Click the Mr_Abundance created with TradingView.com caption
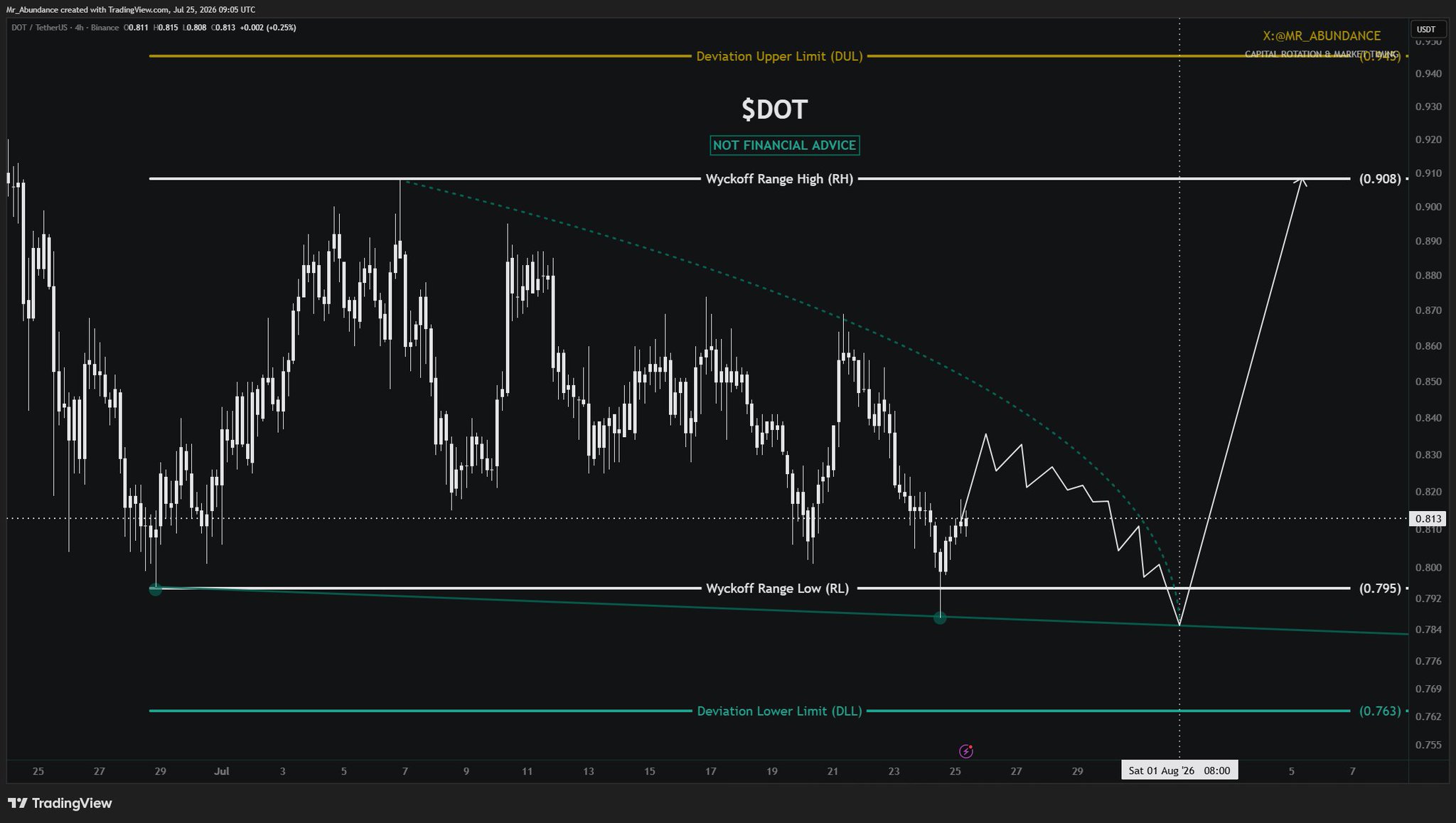 click(x=131, y=9)
